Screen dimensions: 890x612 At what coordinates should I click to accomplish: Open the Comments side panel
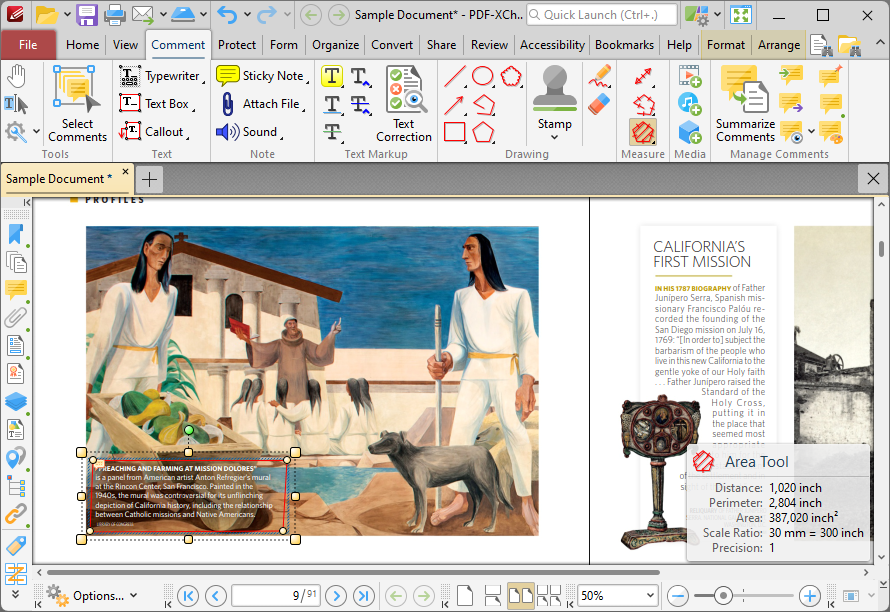(x=16, y=290)
